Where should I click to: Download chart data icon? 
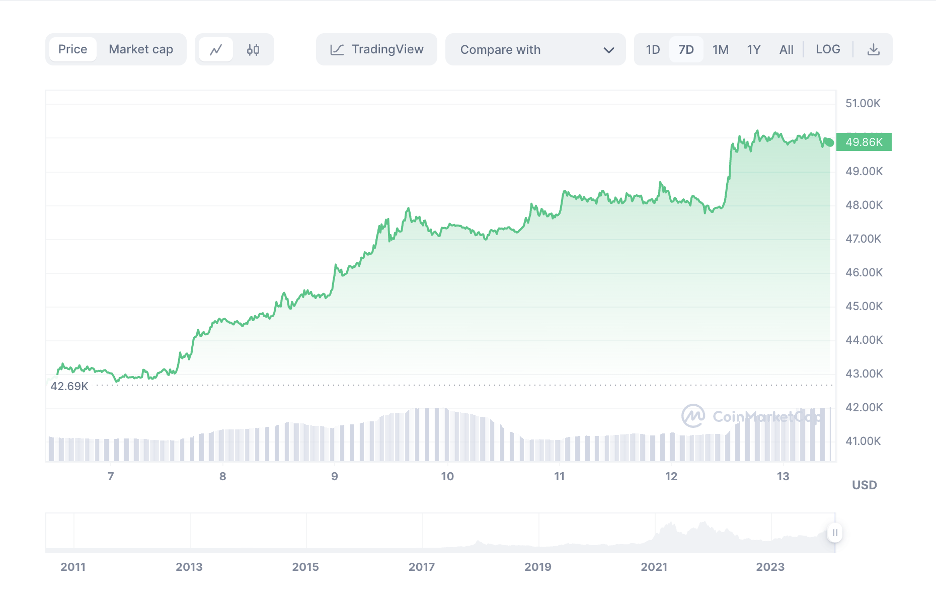tap(873, 50)
